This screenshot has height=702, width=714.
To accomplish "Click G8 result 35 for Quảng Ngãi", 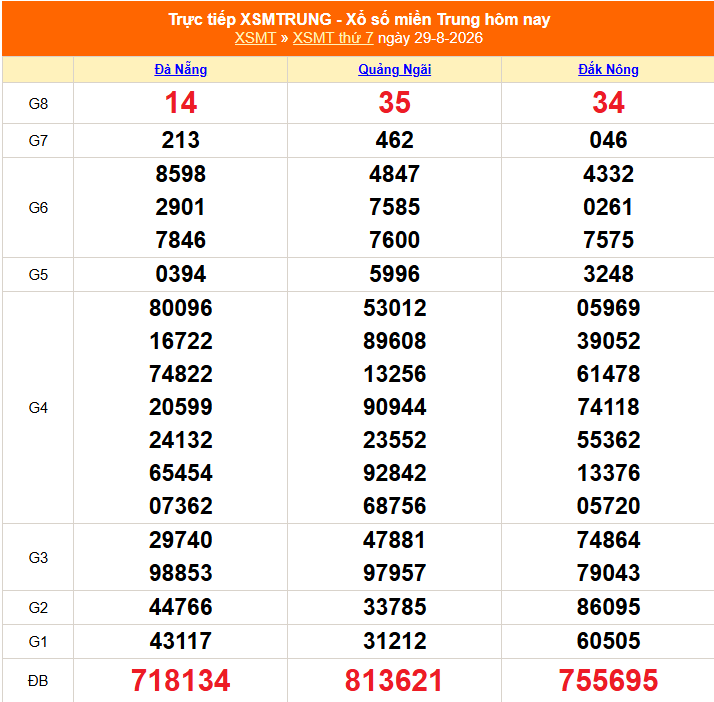I will point(394,102).
